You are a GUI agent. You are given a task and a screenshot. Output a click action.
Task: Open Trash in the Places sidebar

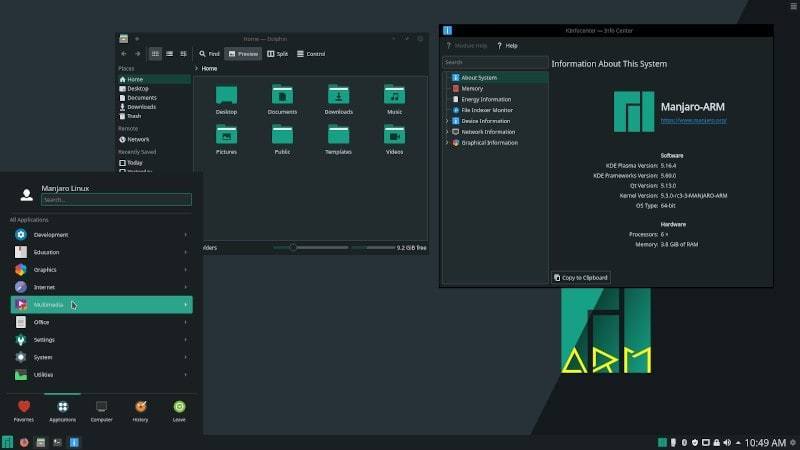point(134,116)
